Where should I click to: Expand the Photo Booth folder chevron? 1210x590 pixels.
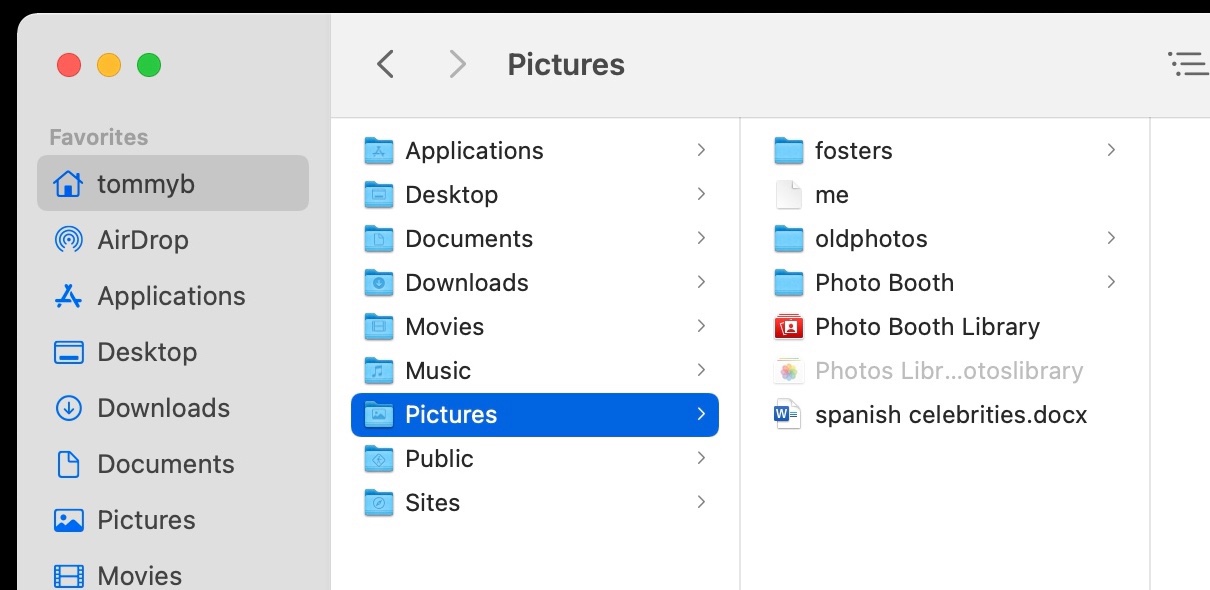[1111, 282]
